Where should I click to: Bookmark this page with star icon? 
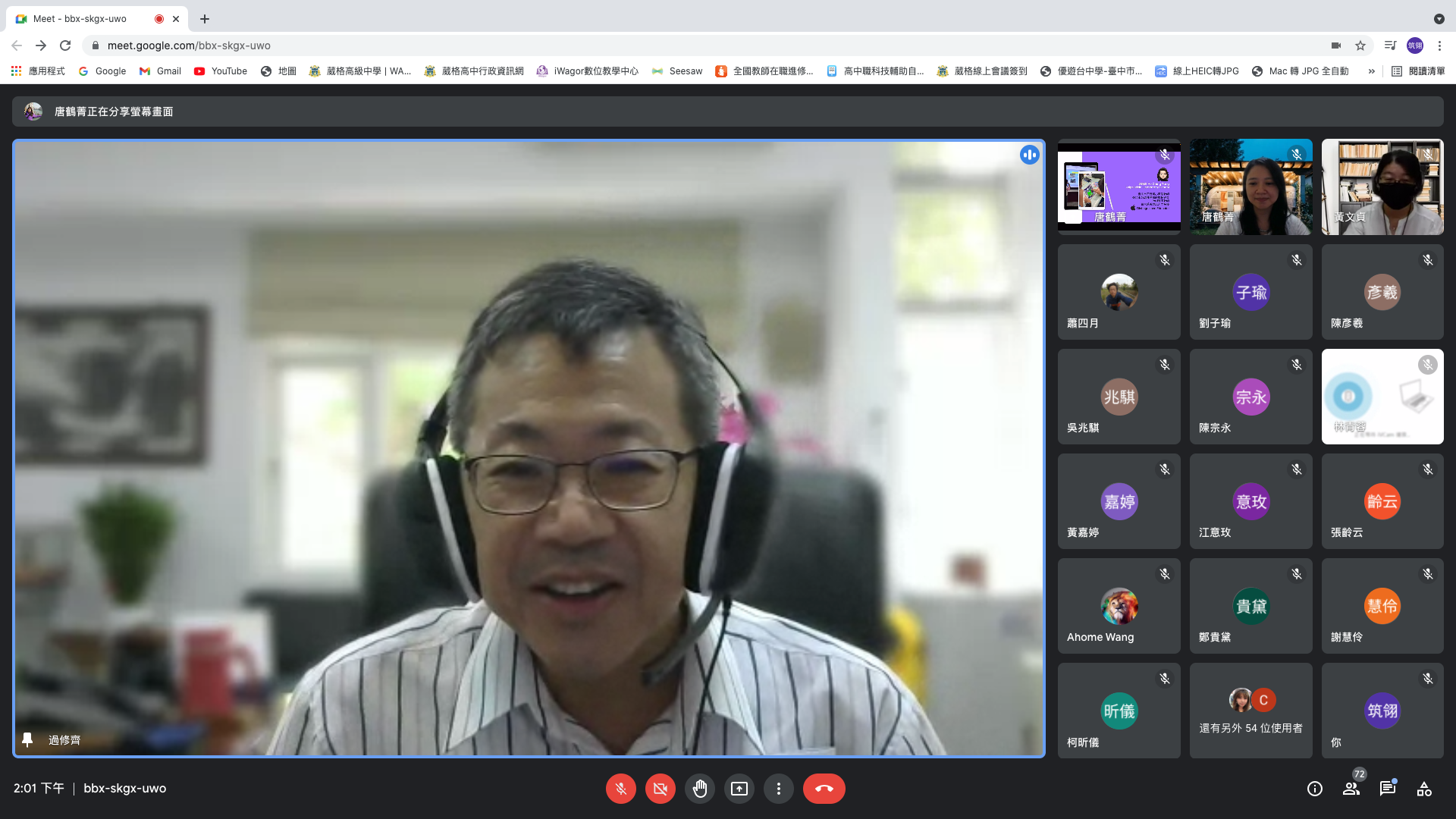[x=1360, y=45]
